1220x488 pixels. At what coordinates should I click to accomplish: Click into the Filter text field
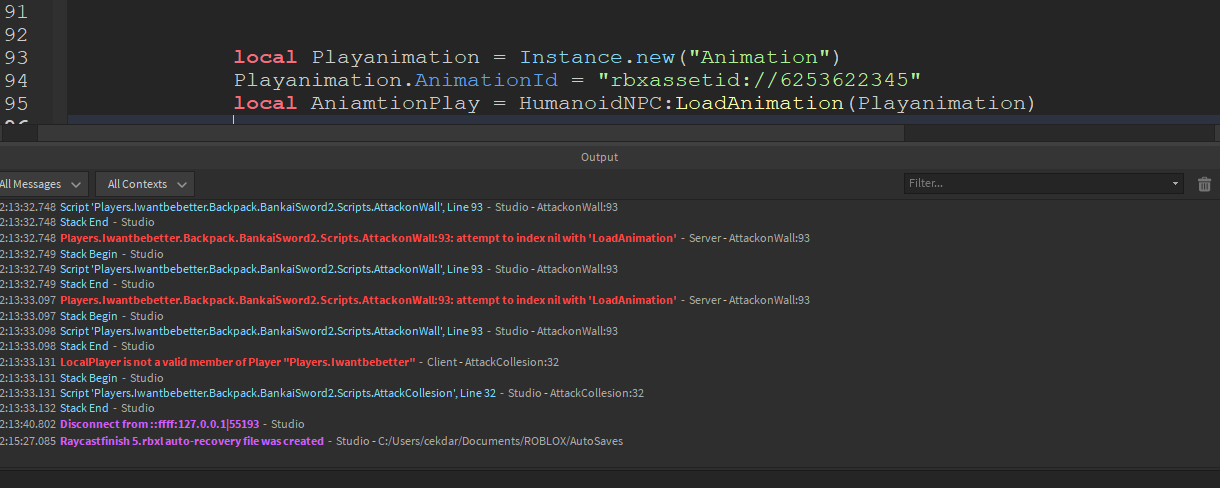point(1035,184)
